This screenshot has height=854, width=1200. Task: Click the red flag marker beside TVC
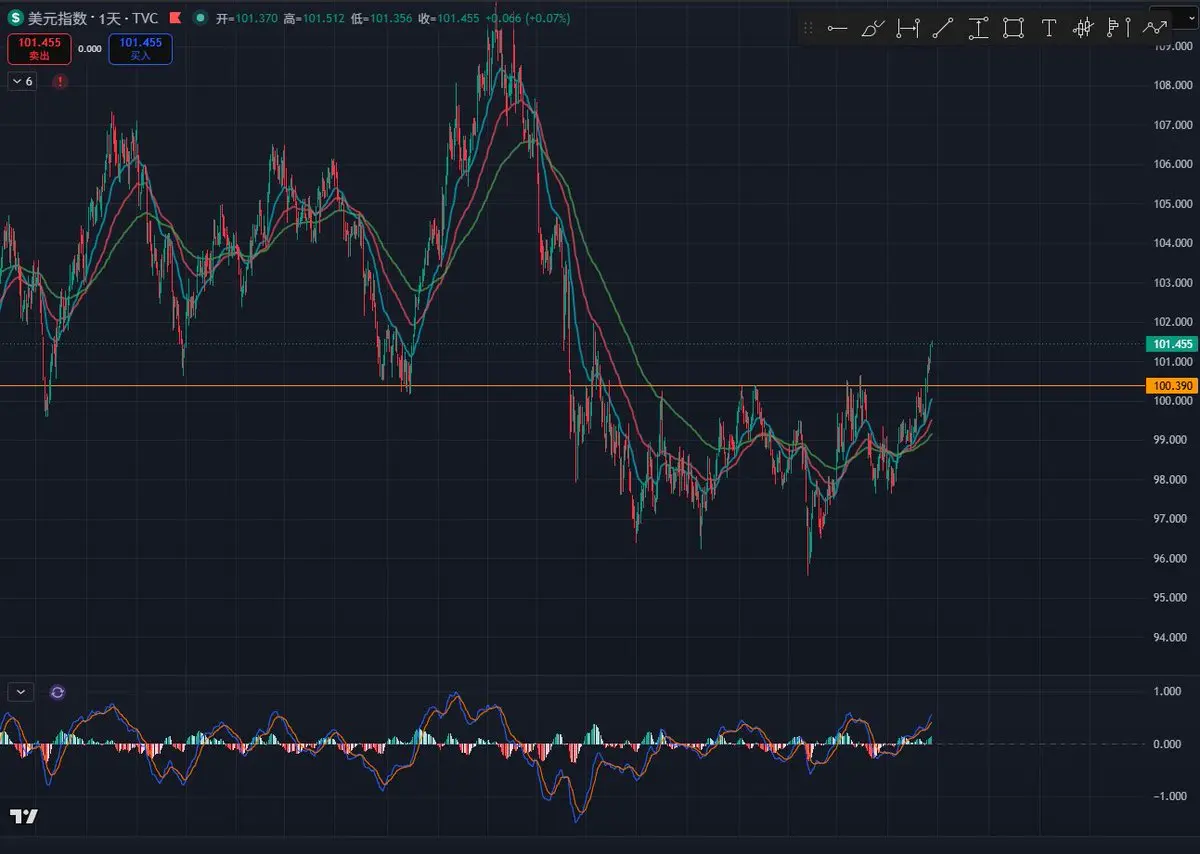pyautogui.click(x=175, y=18)
